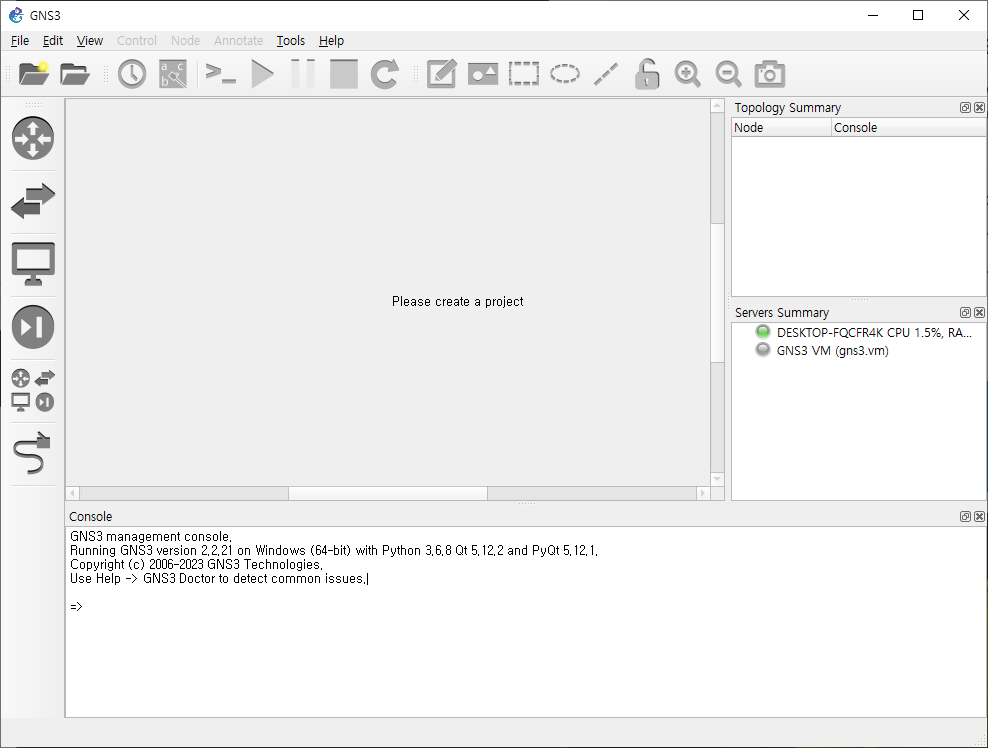This screenshot has width=988, height=748.
Task: Open an existing project folder
Action: 74,74
